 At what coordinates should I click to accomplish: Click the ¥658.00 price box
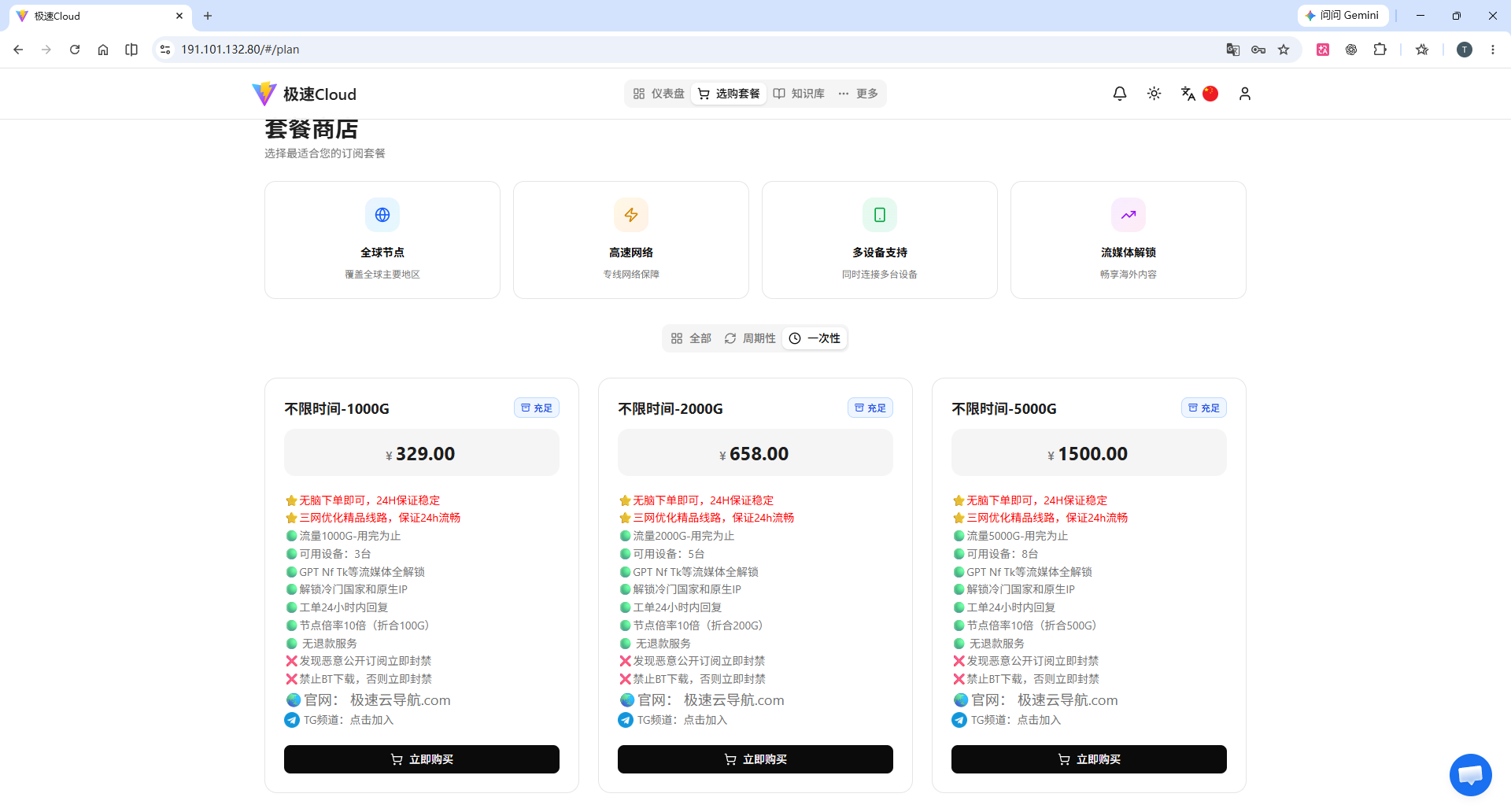click(x=755, y=452)
